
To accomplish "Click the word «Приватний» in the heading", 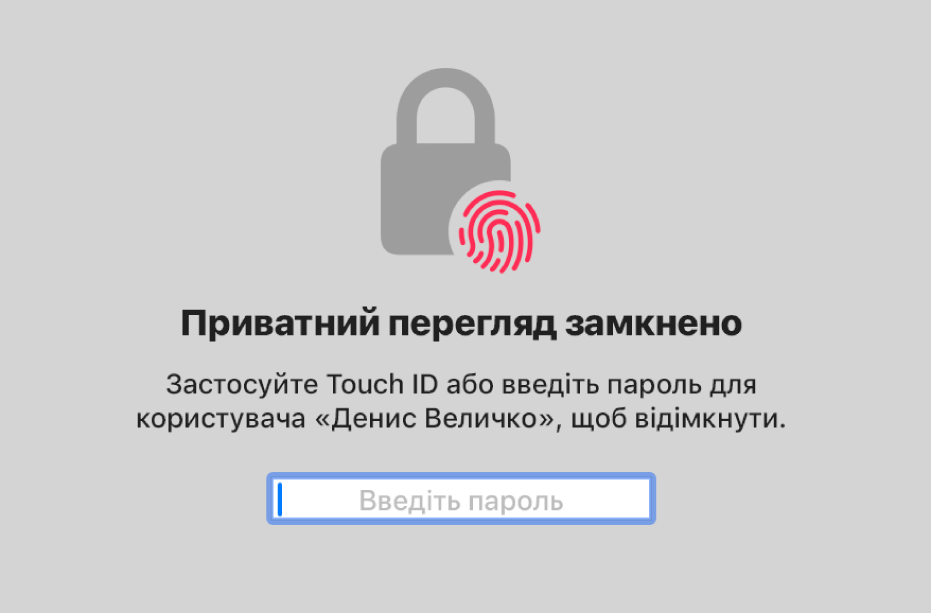I will [x=280, y=324].
